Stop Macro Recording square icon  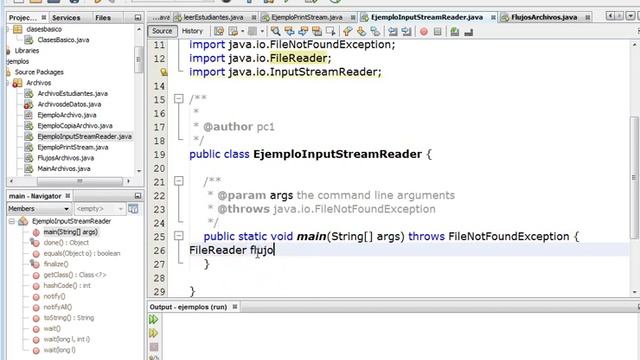point(438,31)
